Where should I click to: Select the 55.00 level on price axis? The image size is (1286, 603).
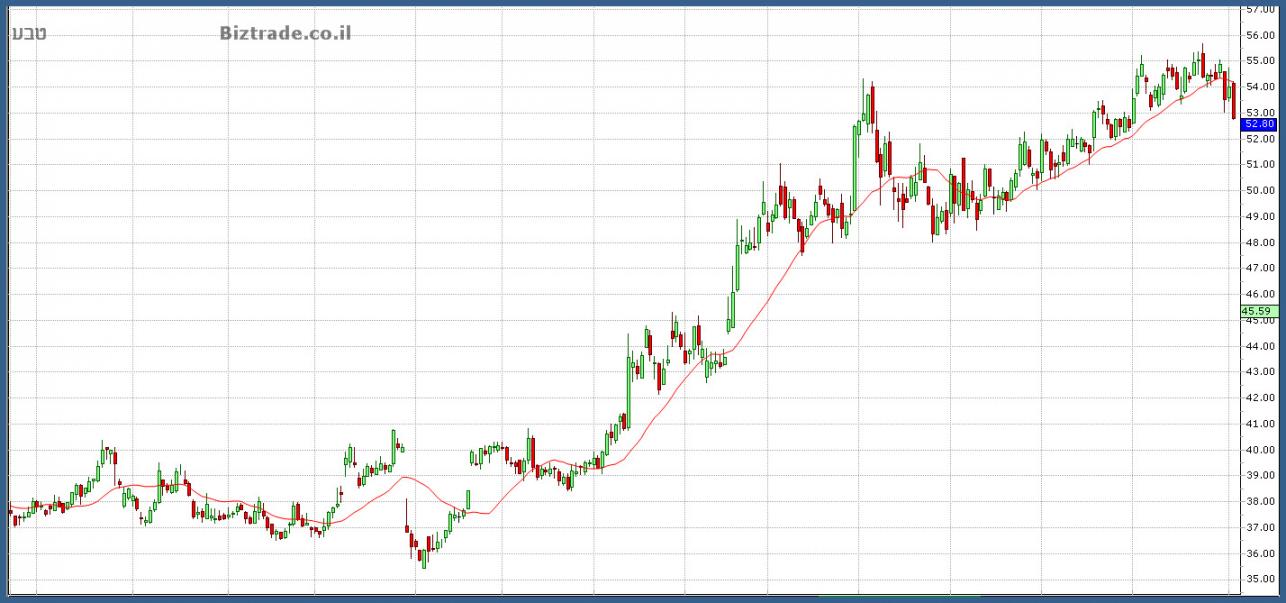pyautogui.click(x=1259, y=61)
